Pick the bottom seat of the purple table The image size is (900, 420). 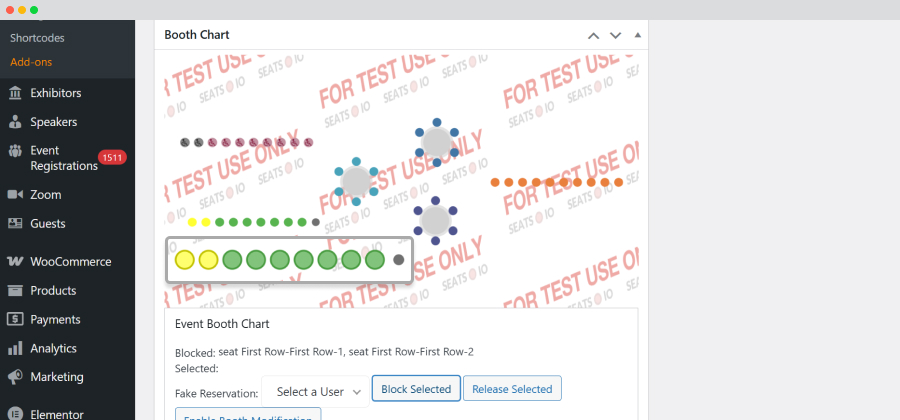click(435, 241)
